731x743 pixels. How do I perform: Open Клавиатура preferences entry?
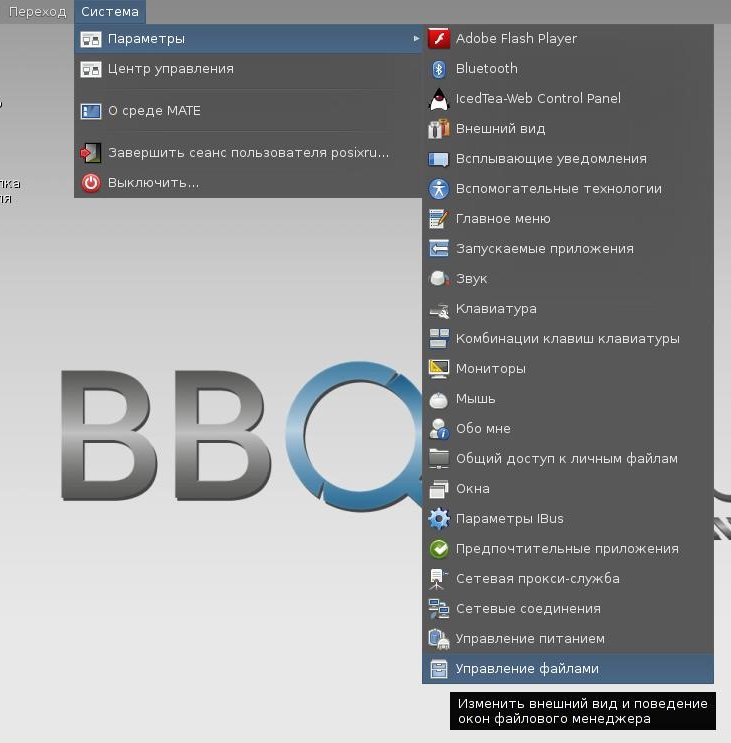(568, 309)
